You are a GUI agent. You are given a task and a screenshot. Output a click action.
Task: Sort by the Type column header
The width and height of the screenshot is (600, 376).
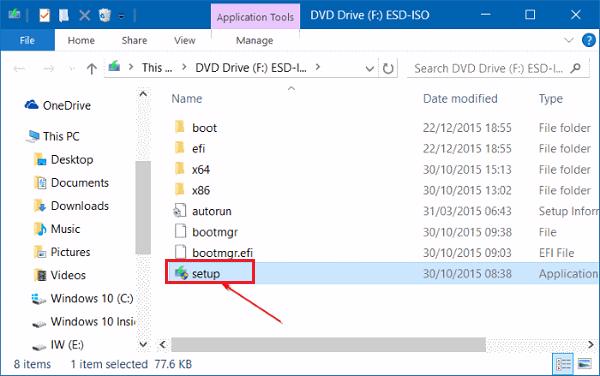pos(551,99)
